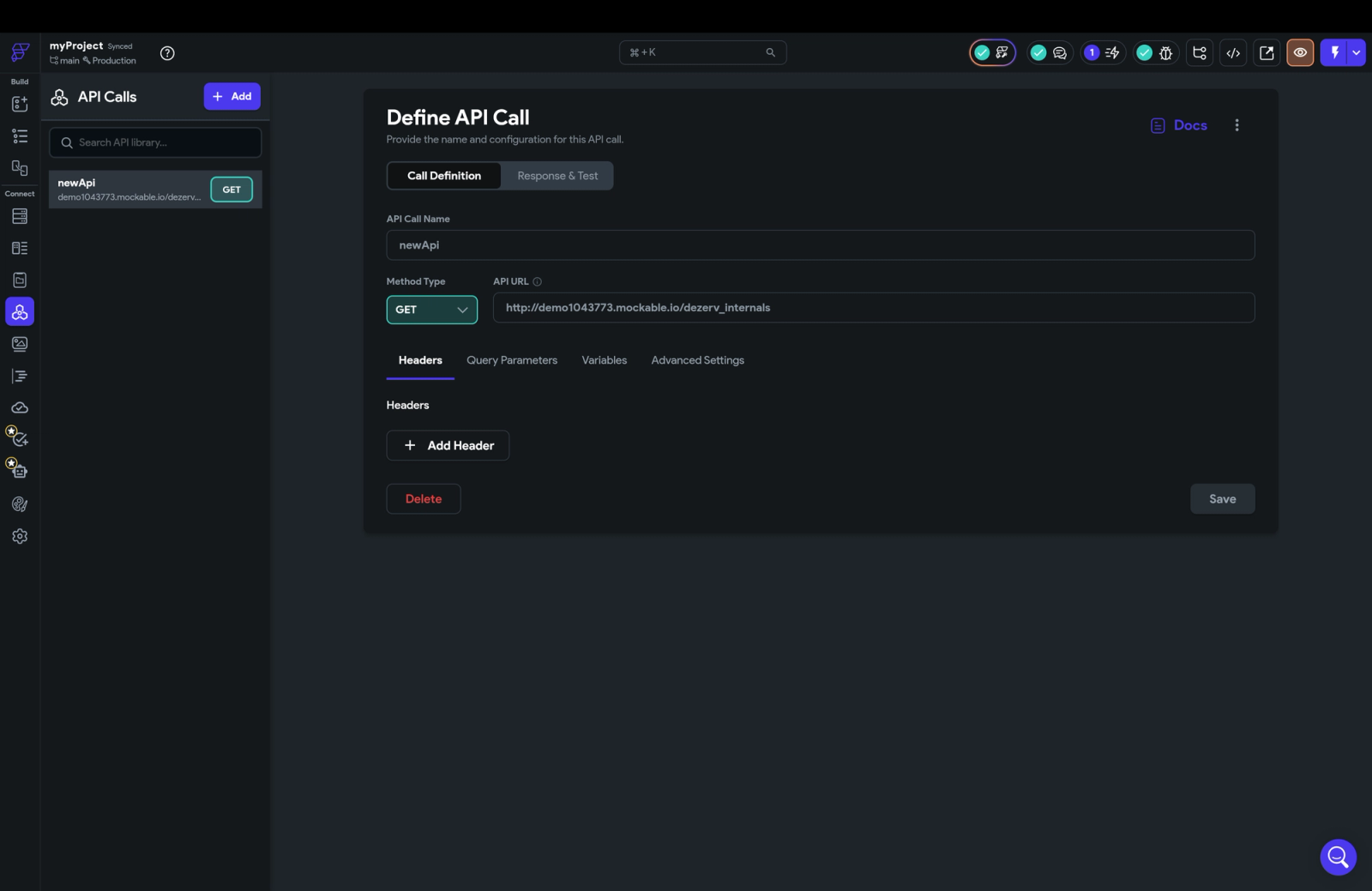Open the Cloud Functions icon in the sidebar
The height and width of the screenshot is (891, 1372).
click(x=20, y=407)
